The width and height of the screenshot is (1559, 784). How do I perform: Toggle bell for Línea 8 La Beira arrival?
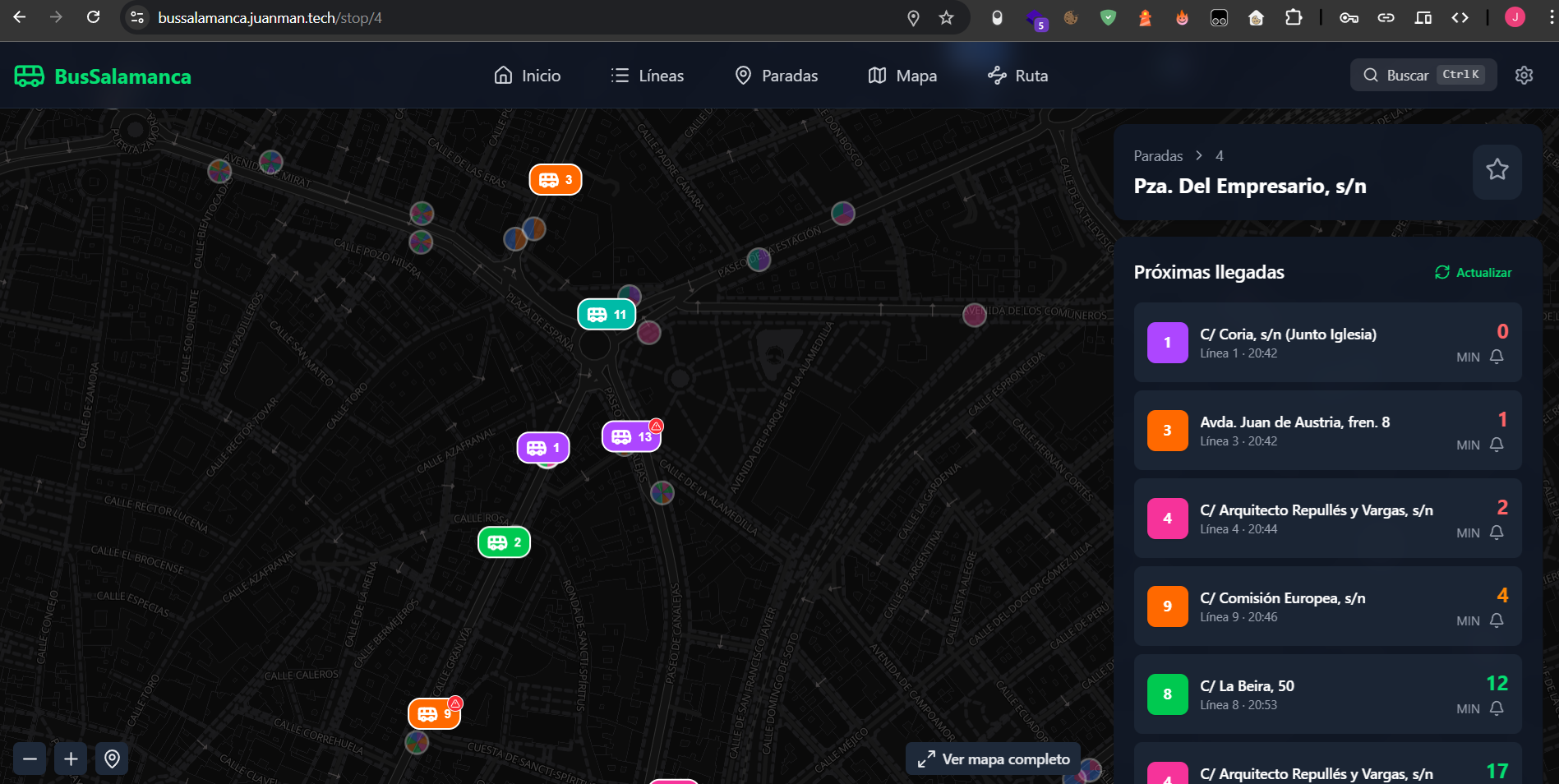point(1497,708)
